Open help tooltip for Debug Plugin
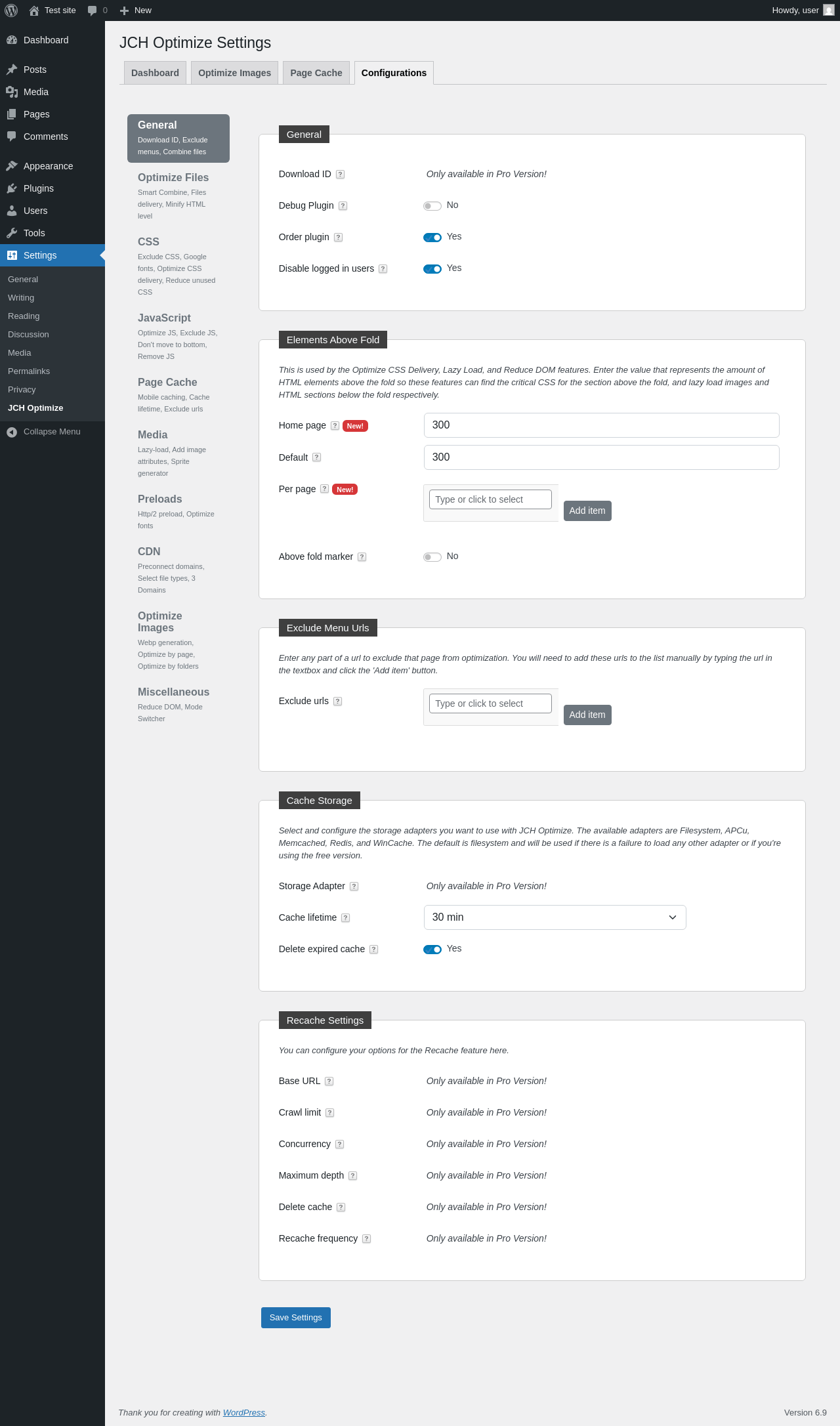The width and height of the screenshot is (840, 1426). point(343,206)
